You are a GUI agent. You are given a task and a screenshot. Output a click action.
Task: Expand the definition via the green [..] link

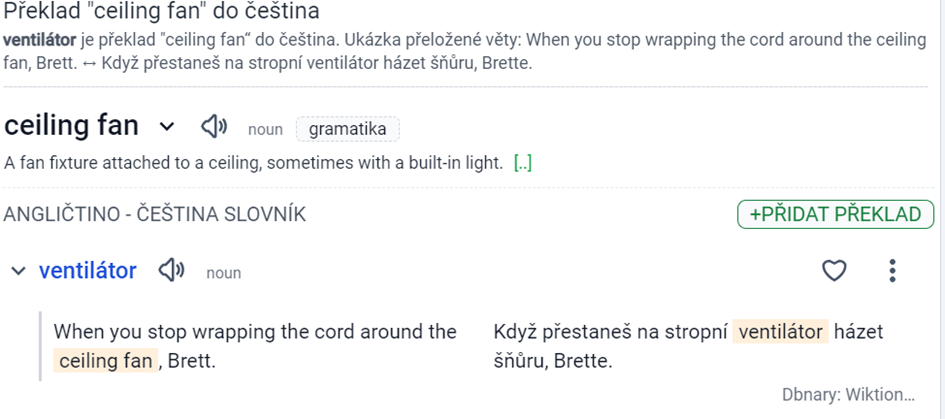click(x=523, y=163)
